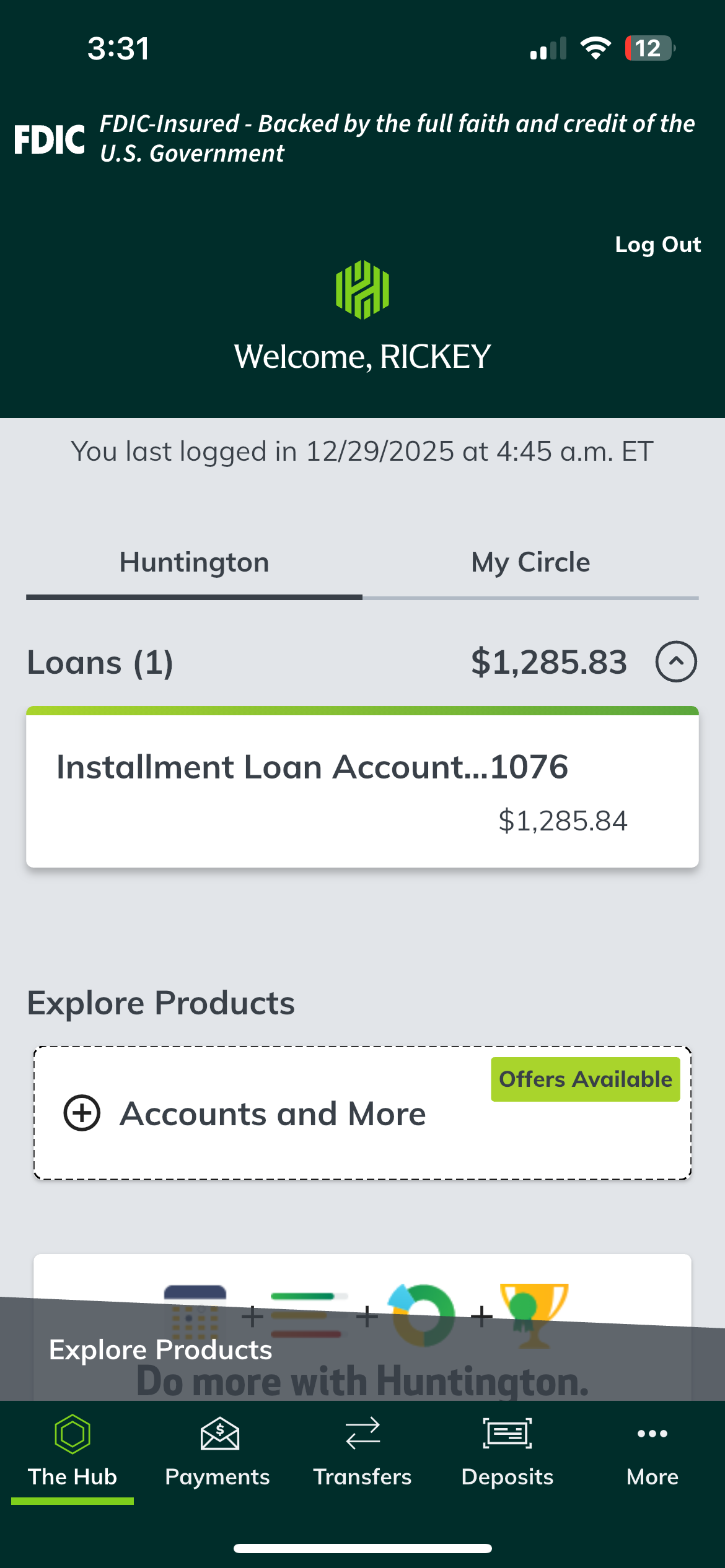Tap the Loans total amount $1,285.83
The width and height of the screenshot is (725, 1568).
(549, 662)
